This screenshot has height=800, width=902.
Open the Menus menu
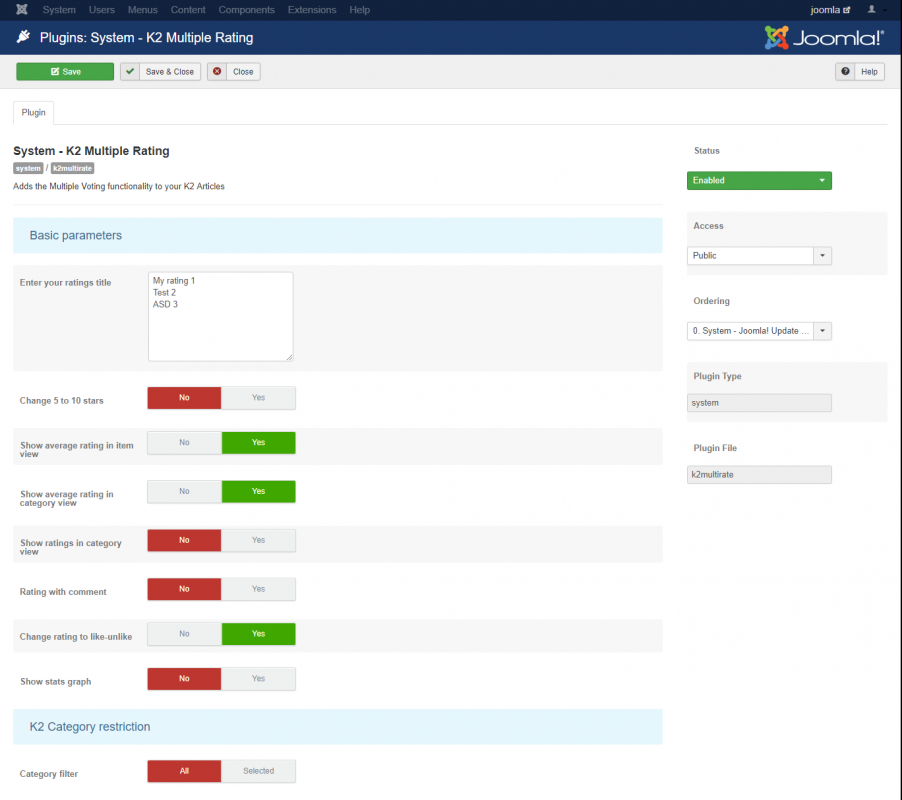click(x=143, y=10)
